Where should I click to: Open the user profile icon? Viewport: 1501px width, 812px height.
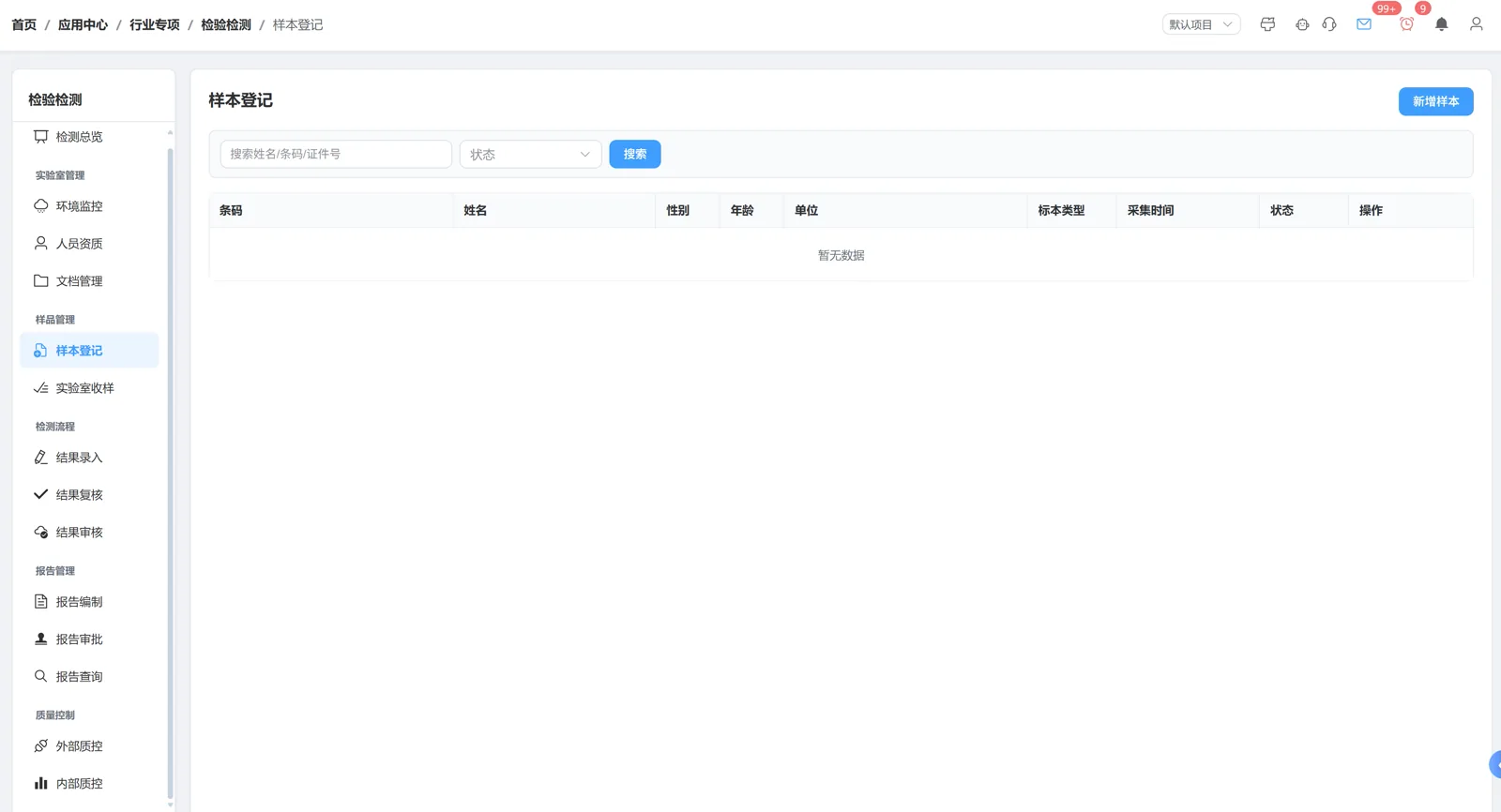click(1477, 24)
